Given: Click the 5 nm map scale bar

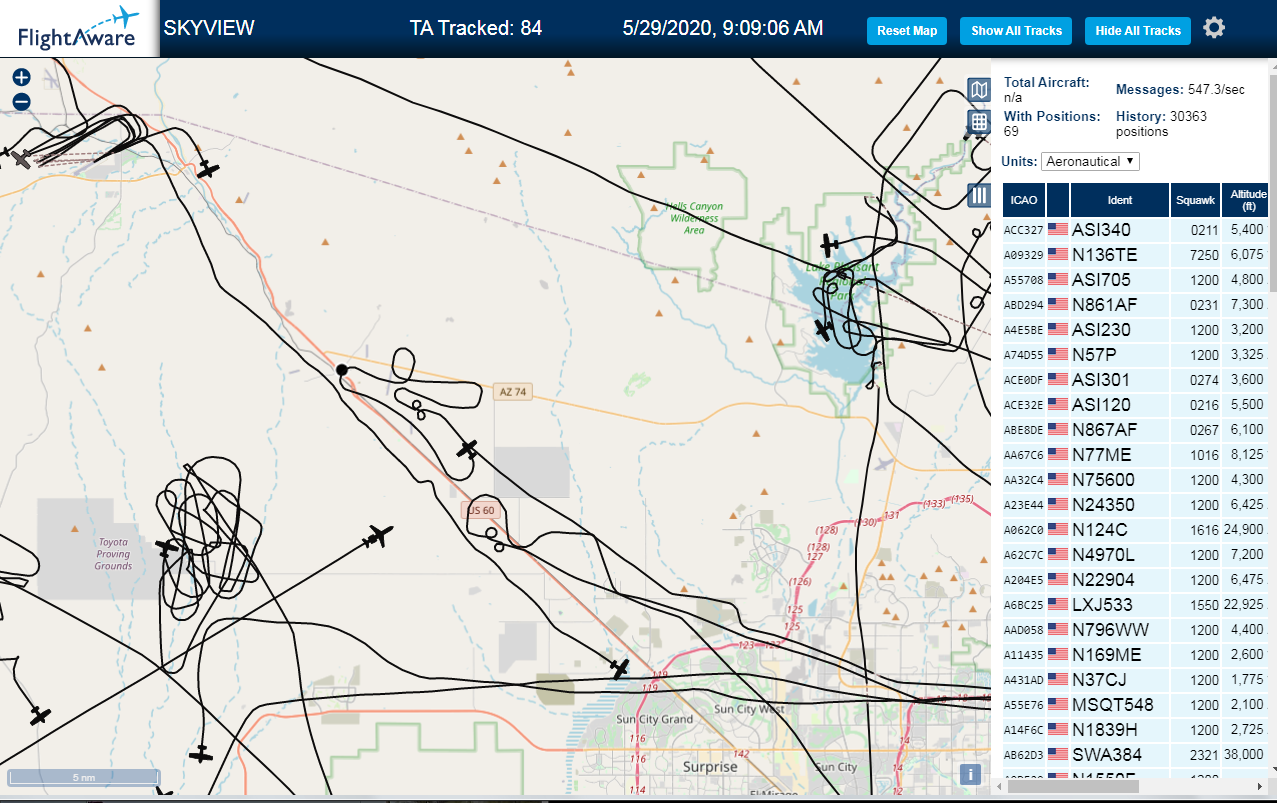Looking at the screenshot, I should tap(84, 777).
